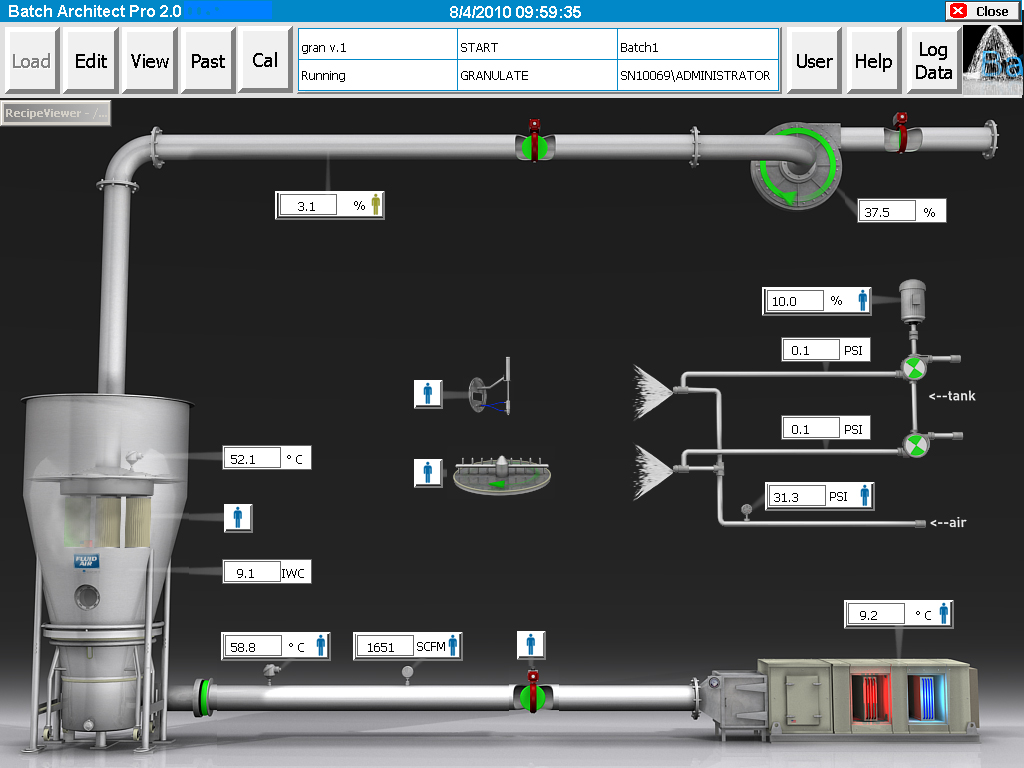This screenshot has height=768, width=1024.
Task: Click the 9.2 °C temperature field
Action: pos(876,615)
